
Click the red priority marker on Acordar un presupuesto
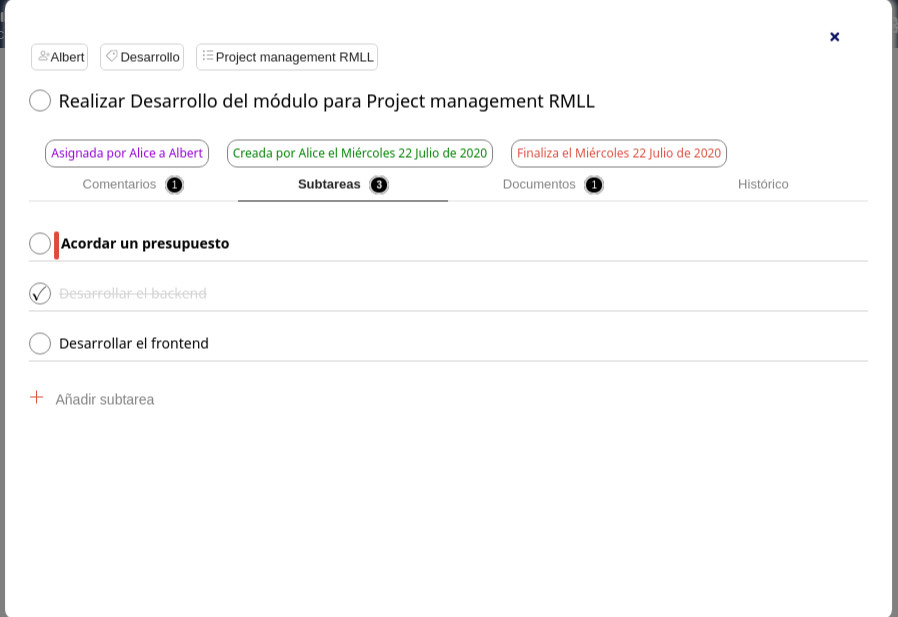point(57,245)
